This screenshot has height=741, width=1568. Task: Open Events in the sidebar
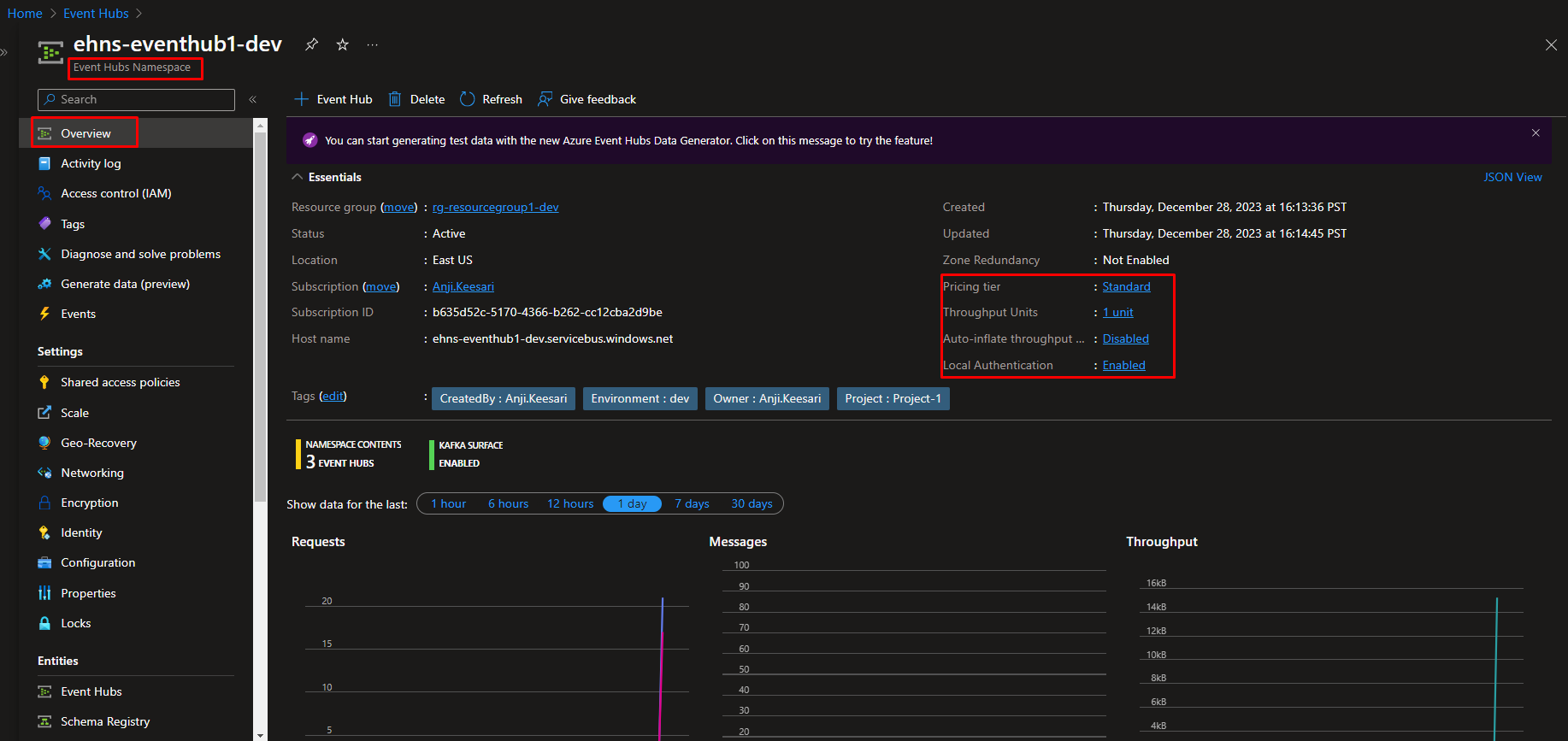137,314
